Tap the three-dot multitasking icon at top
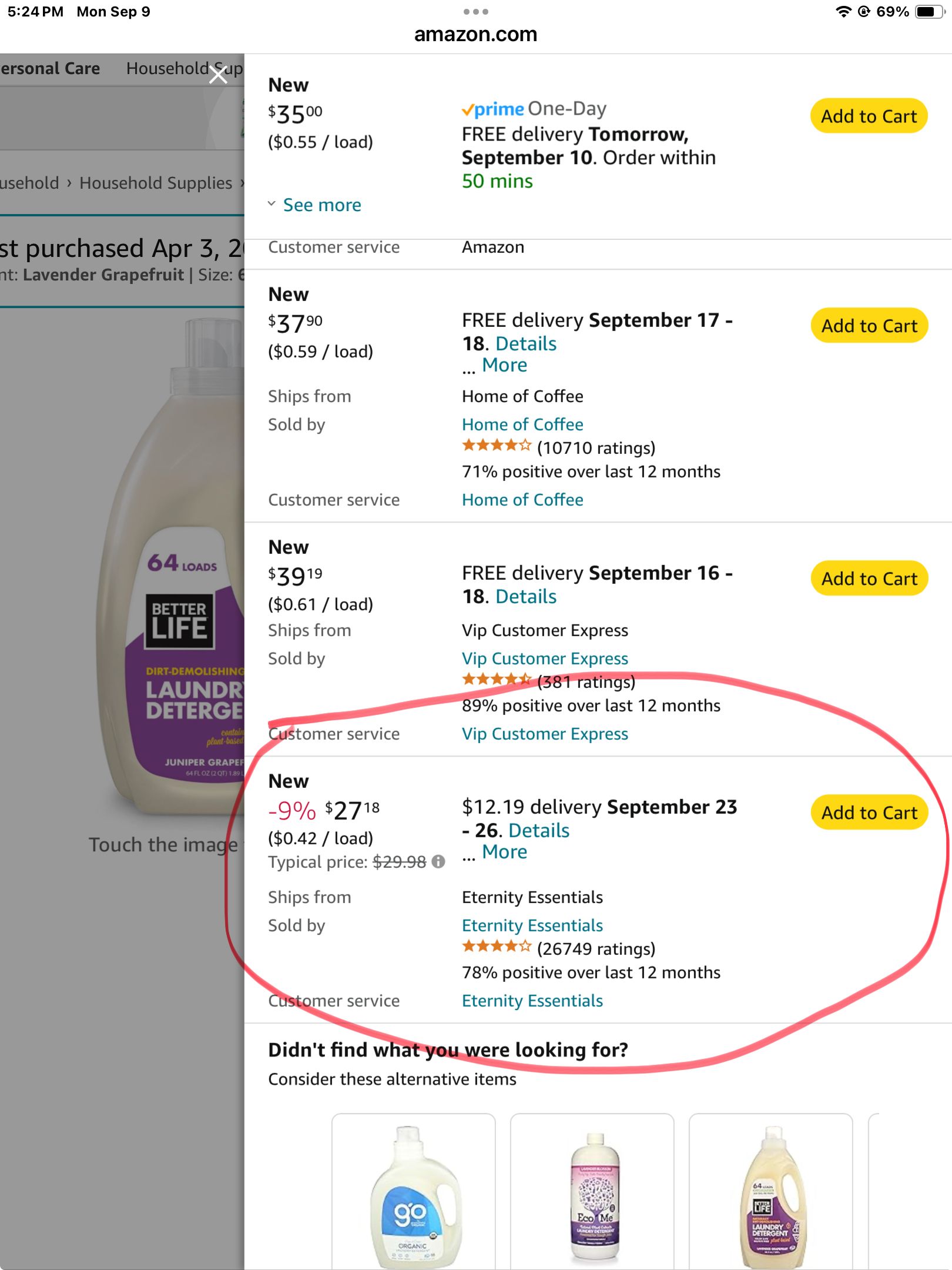Image resolution: width=952 pixels, height=1270 pixels. click(x=475, y=12)
